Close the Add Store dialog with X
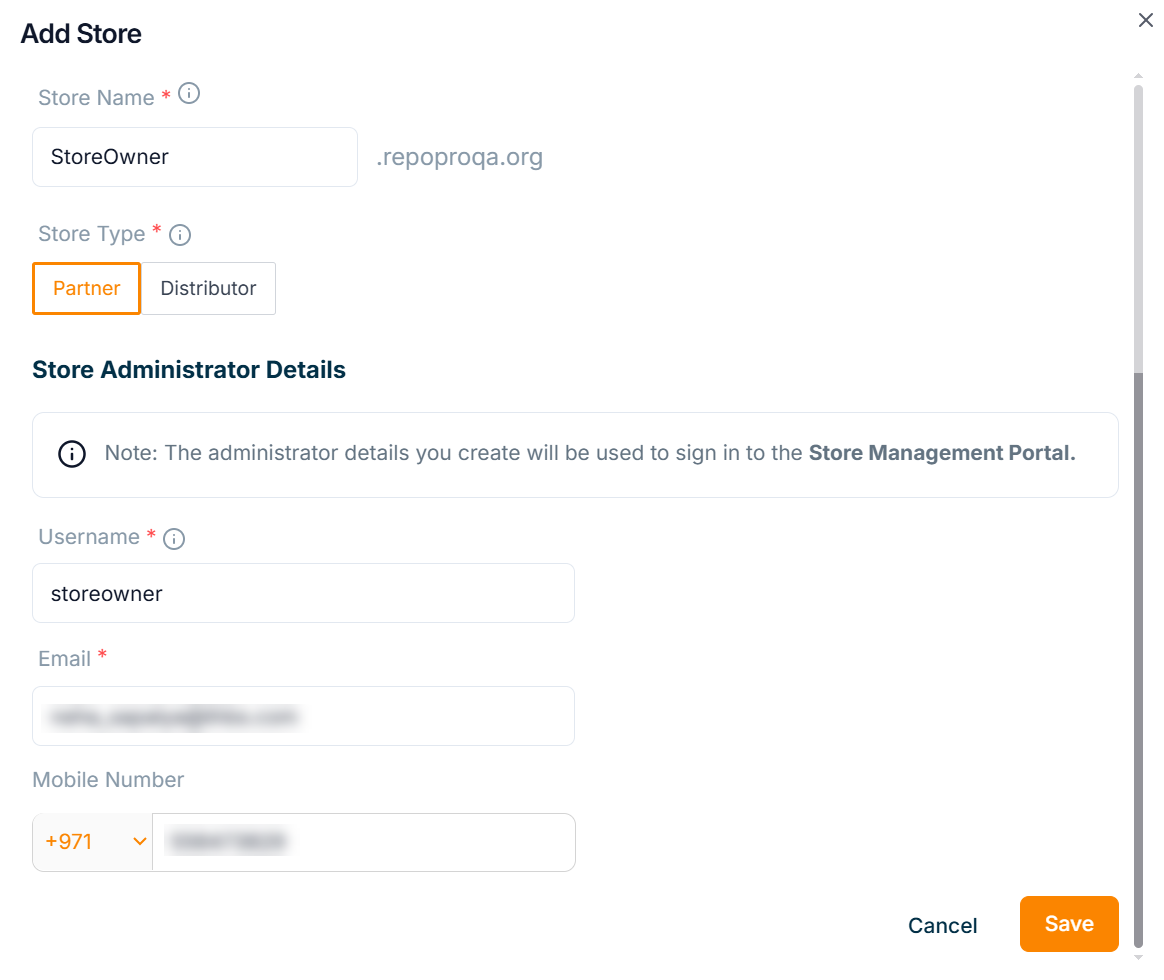Screen dimensions: 1164x980 click(1146, 20)
